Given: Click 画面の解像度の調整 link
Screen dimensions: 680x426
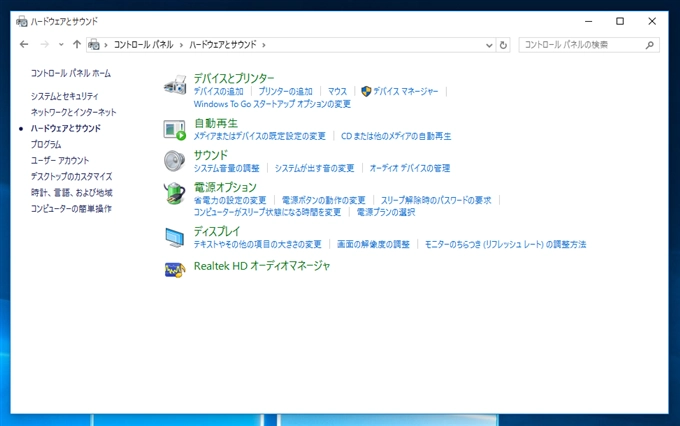Looking at the screenshot, I should point(373,244).
